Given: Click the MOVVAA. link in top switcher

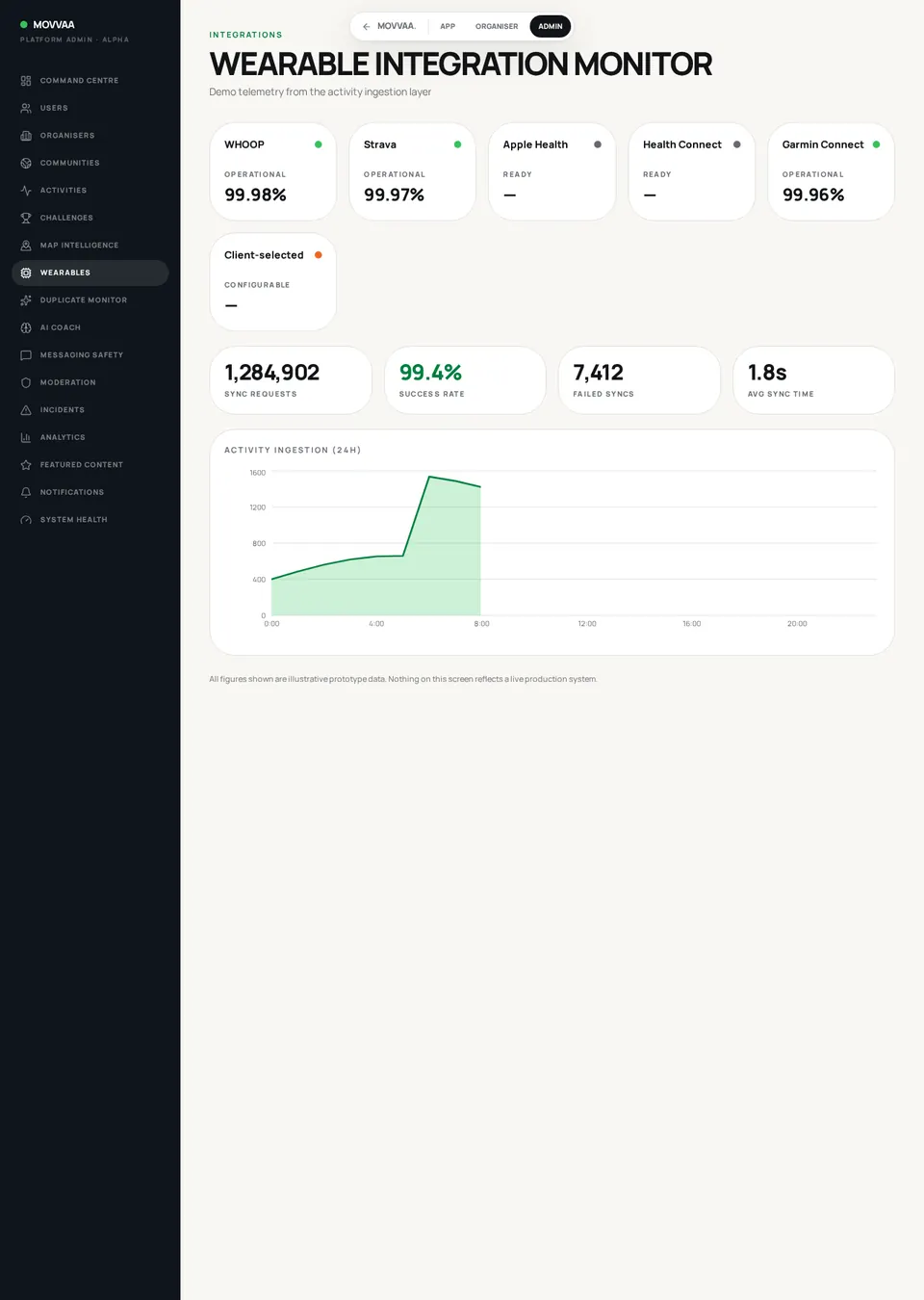Looking at the screenshot, I should click(397, 26).
